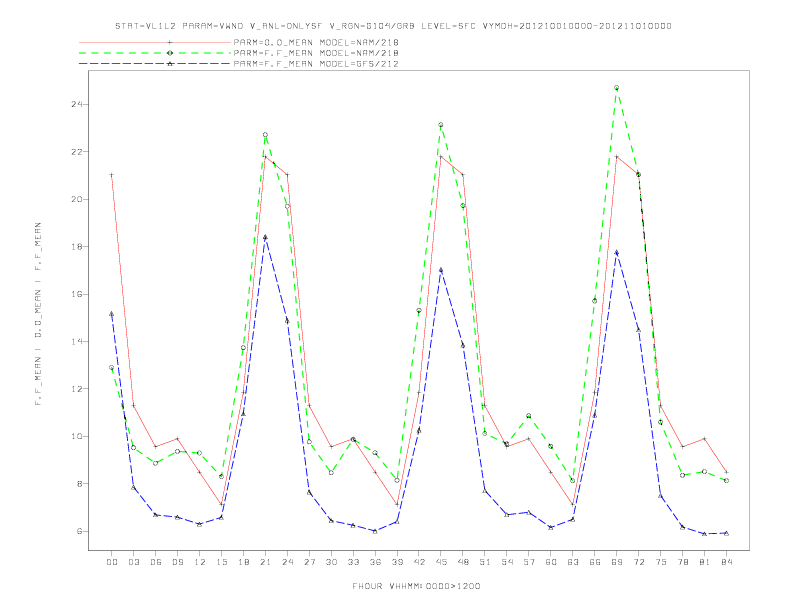Screen dimensions: 792x612
Task: Click x-axis forecast hour label 54
Action: (x=507, y=562)
